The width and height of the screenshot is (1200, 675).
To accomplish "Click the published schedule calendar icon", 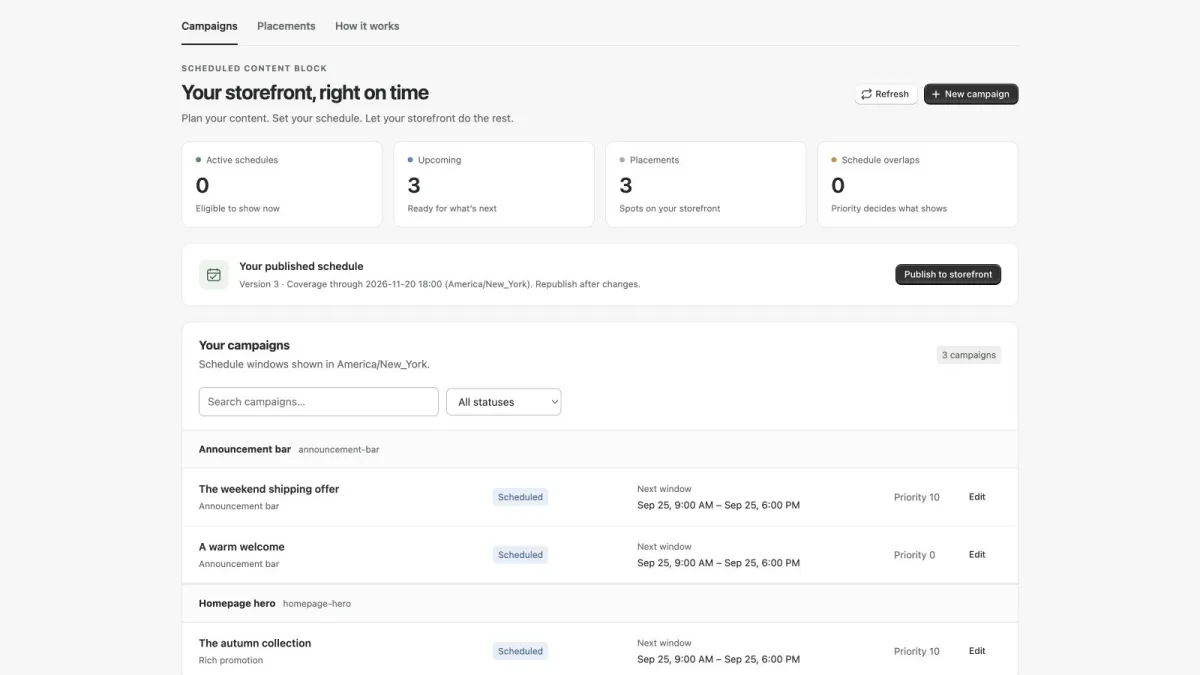I will [214, 274].
